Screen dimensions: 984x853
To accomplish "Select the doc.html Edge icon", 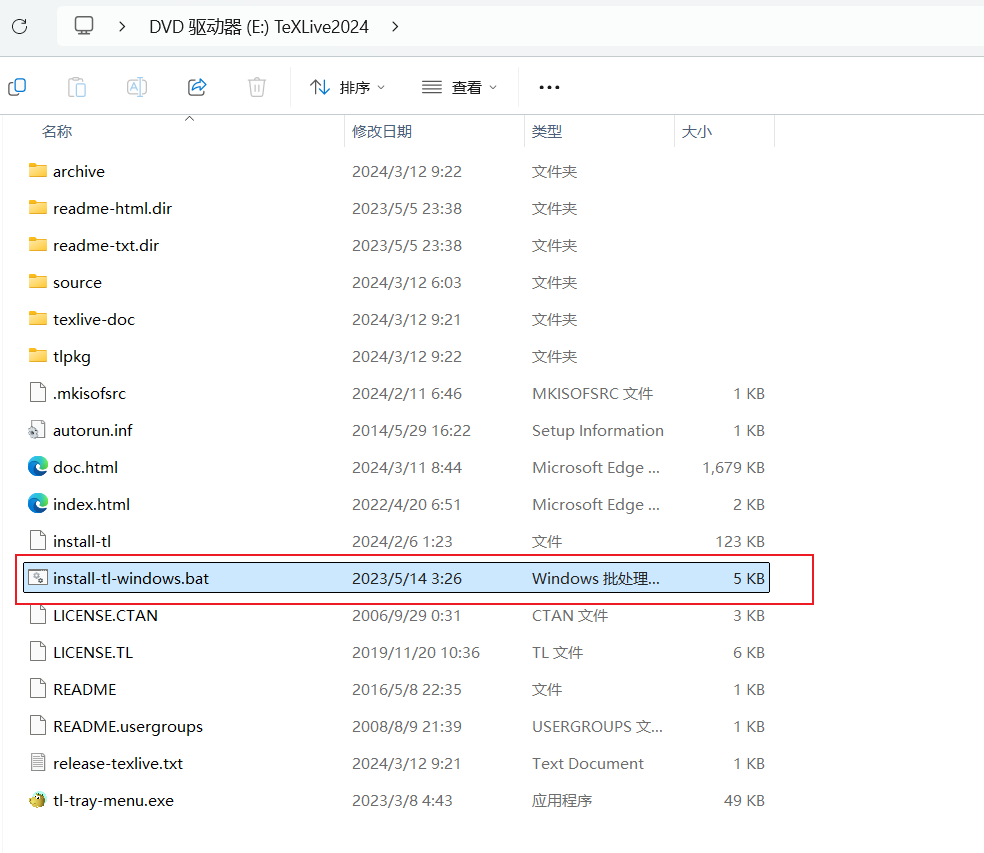I will (38, 466).
